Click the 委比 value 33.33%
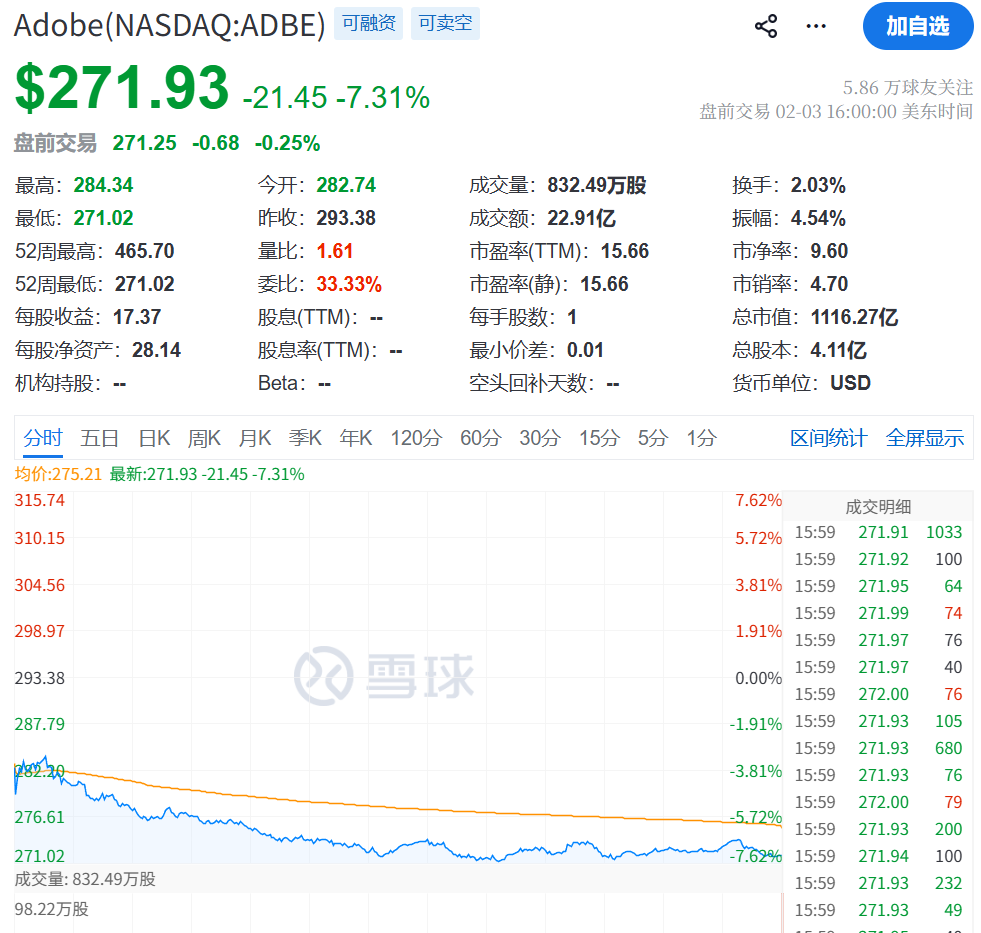 click(x=349, y=284)
